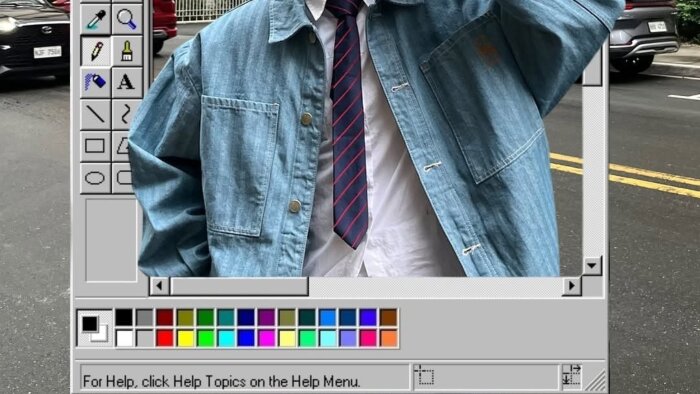The image size is (700, 394).
Task: Click the selection size indicator in status bar
Action: click(x=571, y=375)
